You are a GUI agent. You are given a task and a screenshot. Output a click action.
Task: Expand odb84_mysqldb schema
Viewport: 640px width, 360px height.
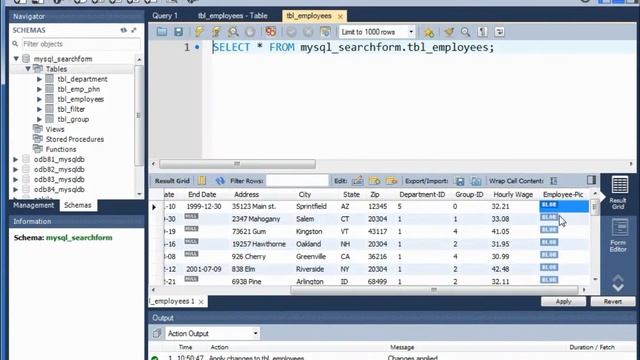[x=16, y=189]
